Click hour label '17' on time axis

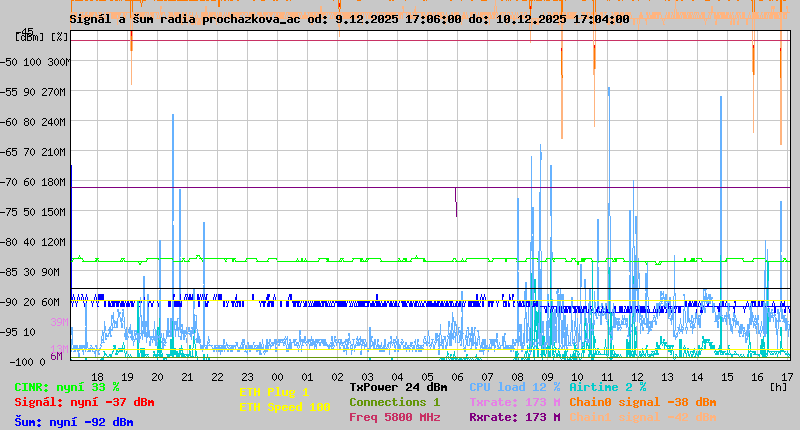pyautogui.click(x=787, y=377)
